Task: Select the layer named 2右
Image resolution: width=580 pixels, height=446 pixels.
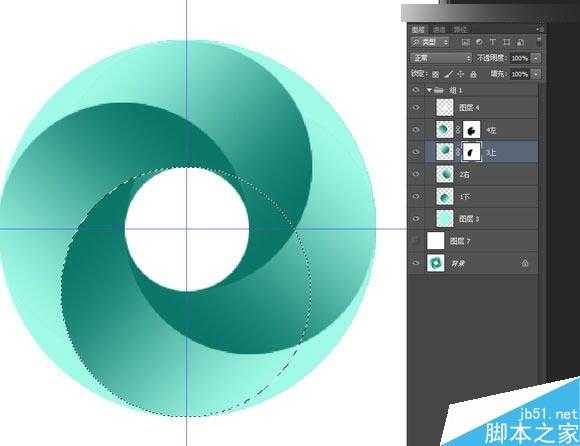Action: [465, 174]
